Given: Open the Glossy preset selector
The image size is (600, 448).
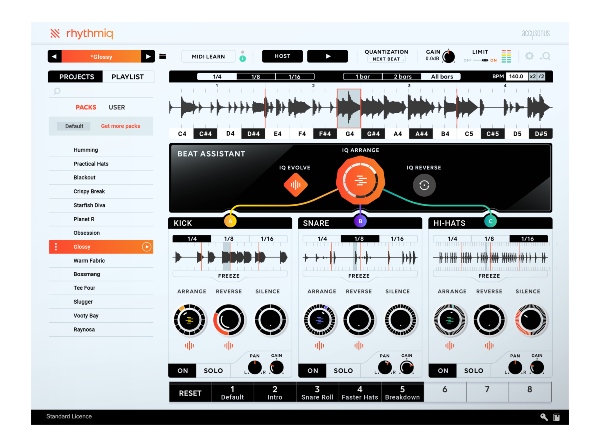Looking at the screenshot, I should 101,57.
